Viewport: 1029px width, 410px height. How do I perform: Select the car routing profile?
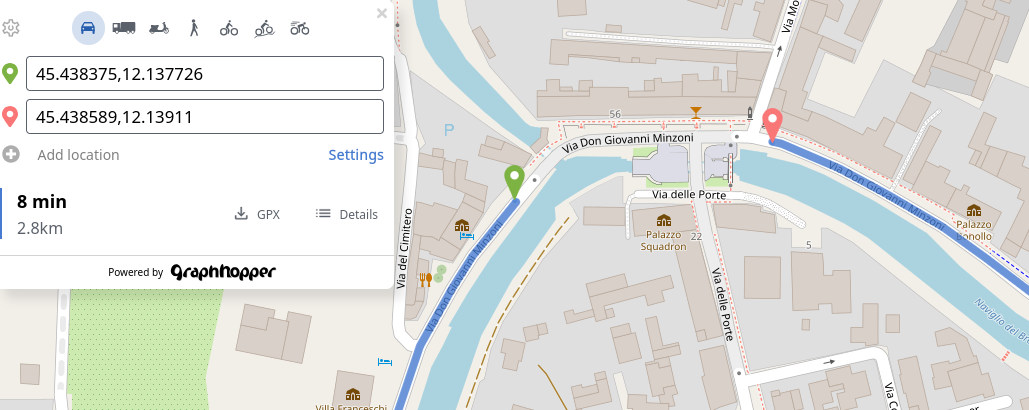pos(88,28)
